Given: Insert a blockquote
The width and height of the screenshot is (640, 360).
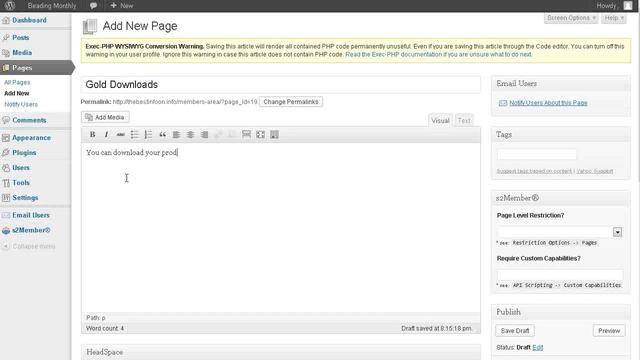Looking at the screenshot, I should tap(162, 134).
